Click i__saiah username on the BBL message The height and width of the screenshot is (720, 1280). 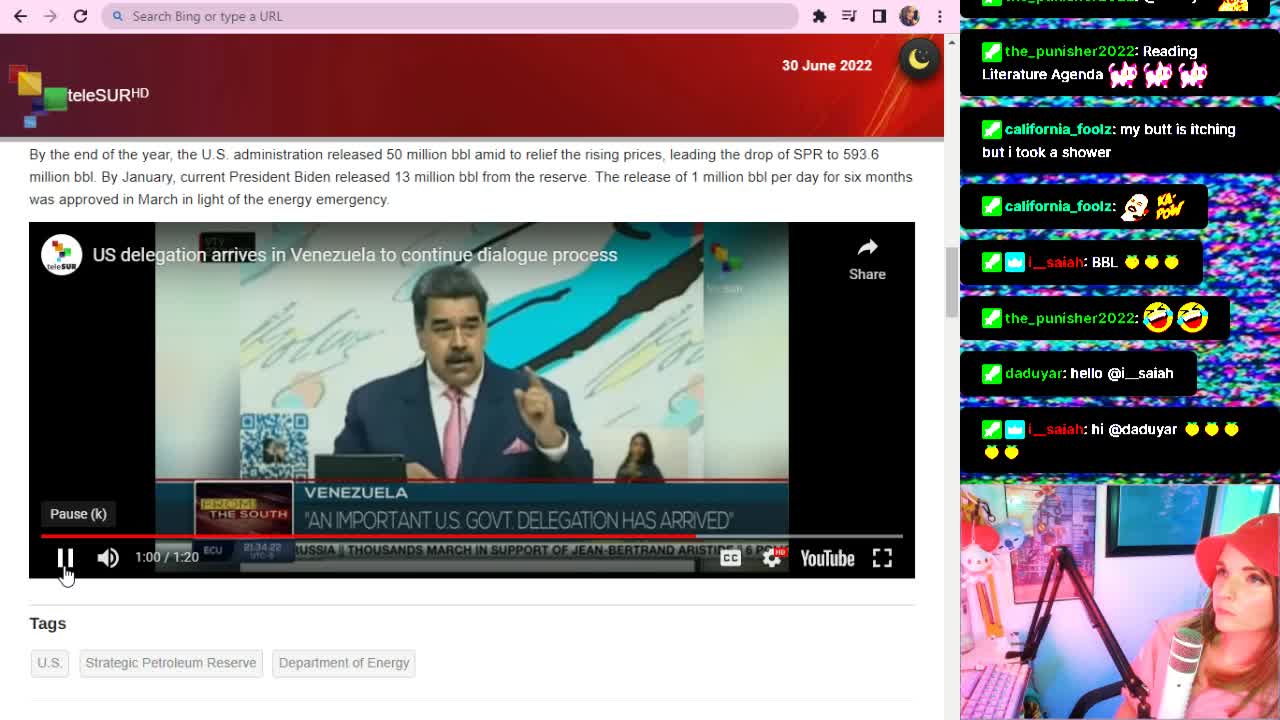pyautogui.click(x=1056, y=262)
